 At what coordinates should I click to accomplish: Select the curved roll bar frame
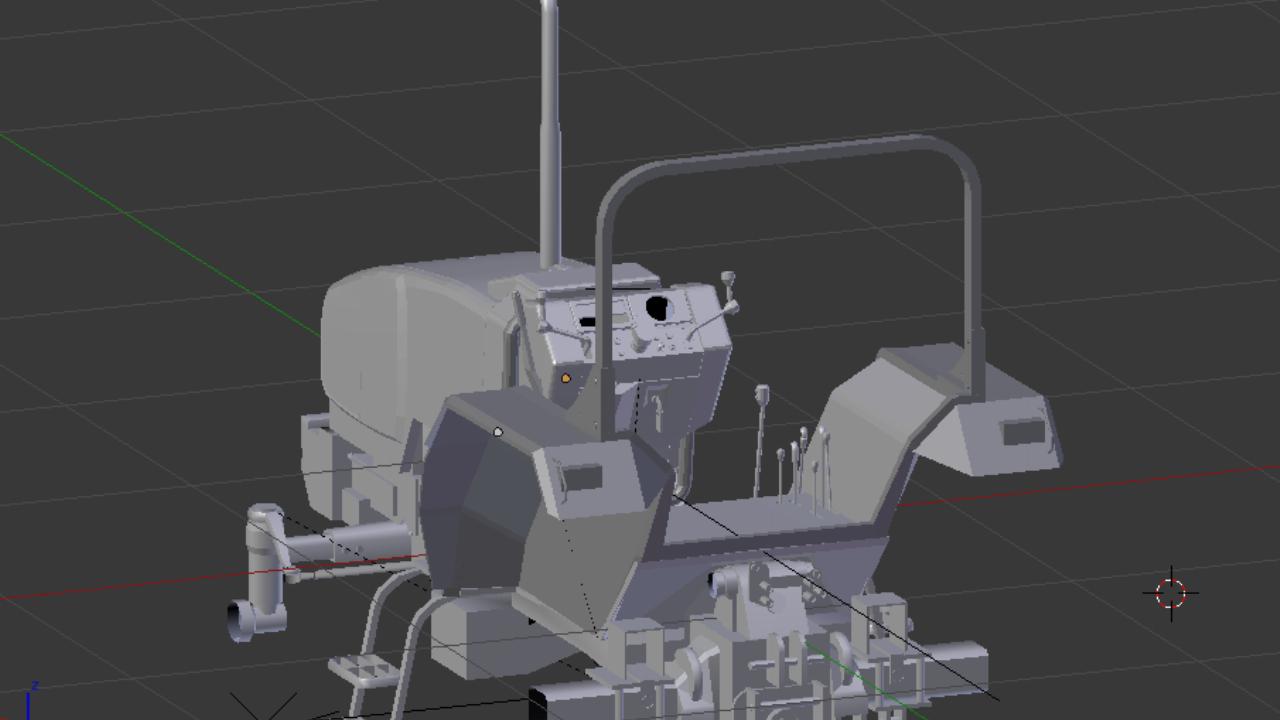tap(790, 155)
